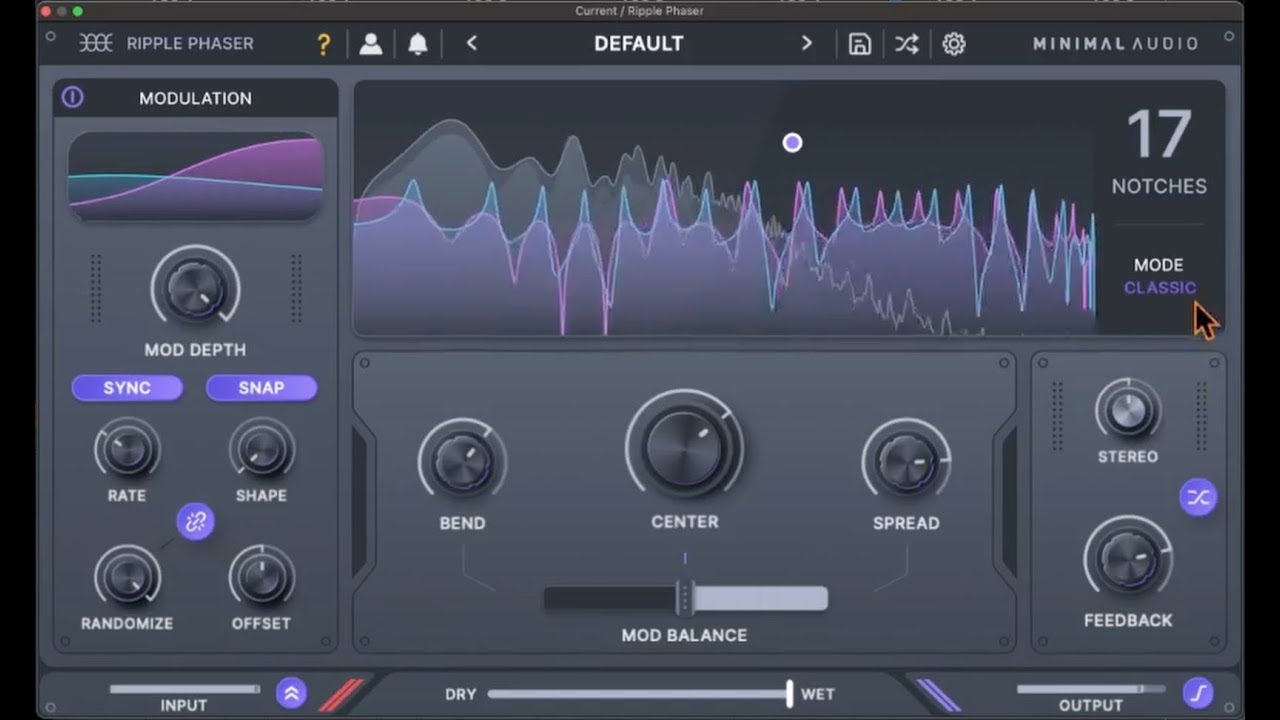Click the RIPPLE PHASER title text
This screenshot has width=1280, height=720.
[x=190, y=44]
